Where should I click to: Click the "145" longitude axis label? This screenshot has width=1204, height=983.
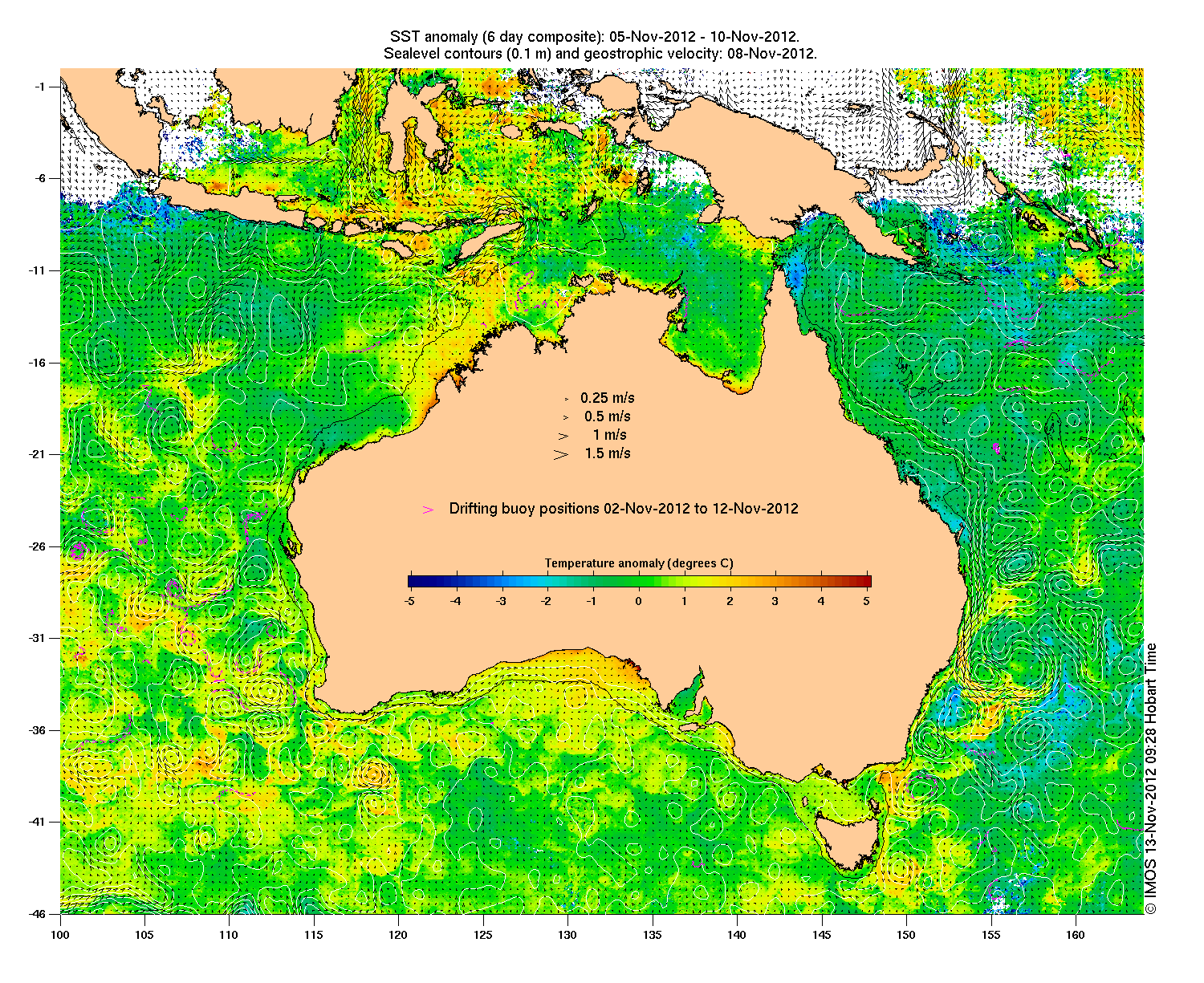pos(822,935)
